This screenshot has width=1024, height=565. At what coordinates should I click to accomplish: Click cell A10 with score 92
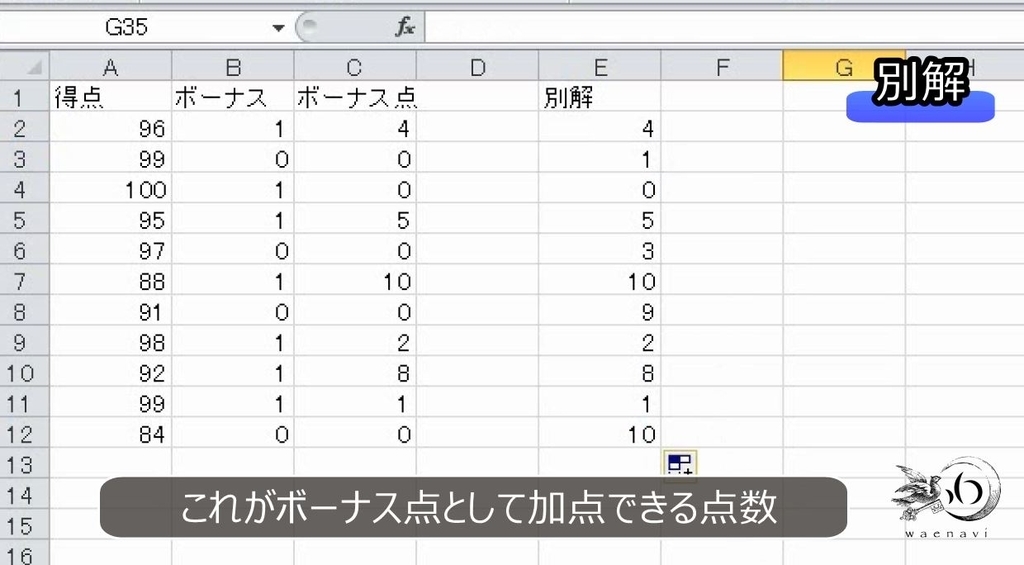(x=110, y=373)
